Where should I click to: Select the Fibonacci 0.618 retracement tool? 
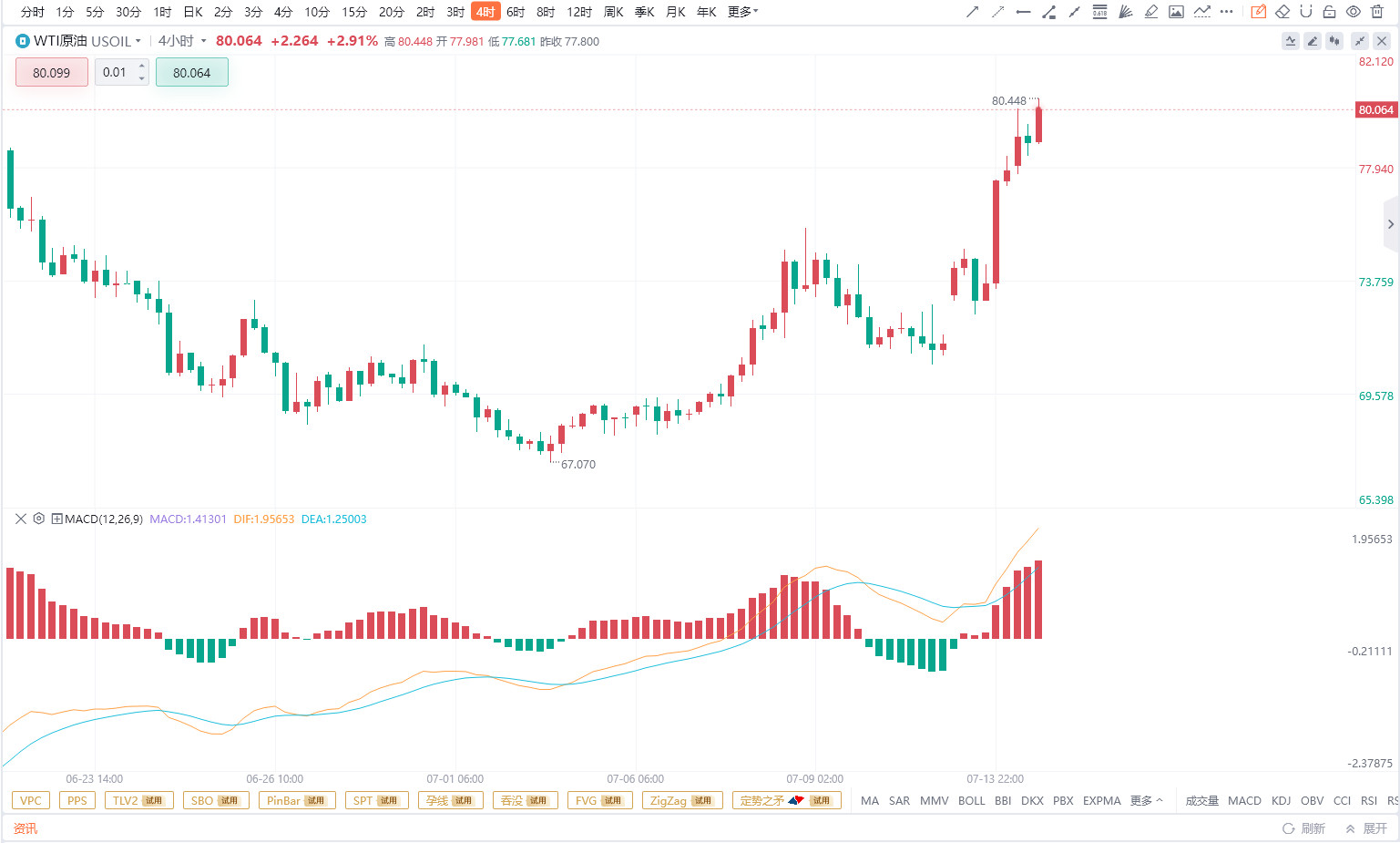point(1099,12)
